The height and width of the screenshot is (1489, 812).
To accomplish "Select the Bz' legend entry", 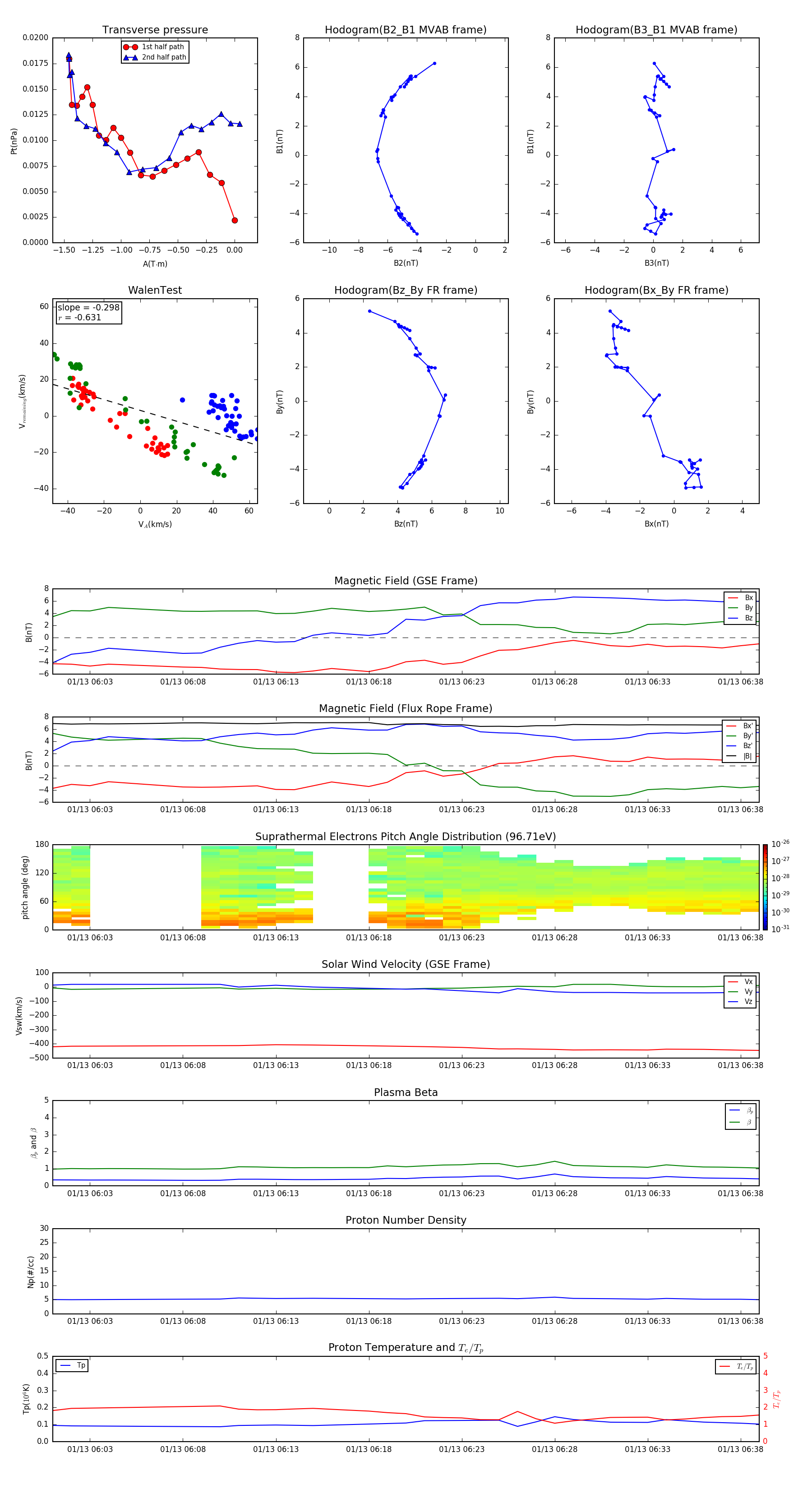I will click(x=740, y=746).
